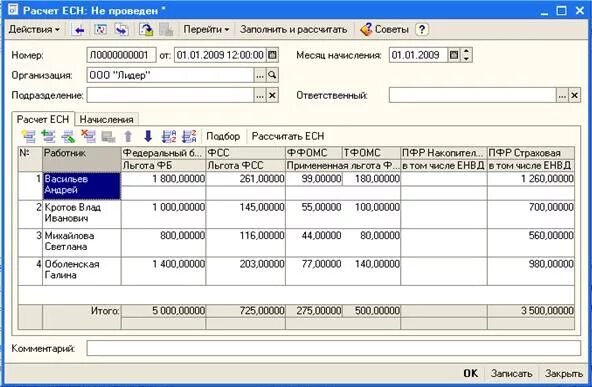Maximize the Расчет ЕСН window
The image size is (592, 387).
(561, 11)
